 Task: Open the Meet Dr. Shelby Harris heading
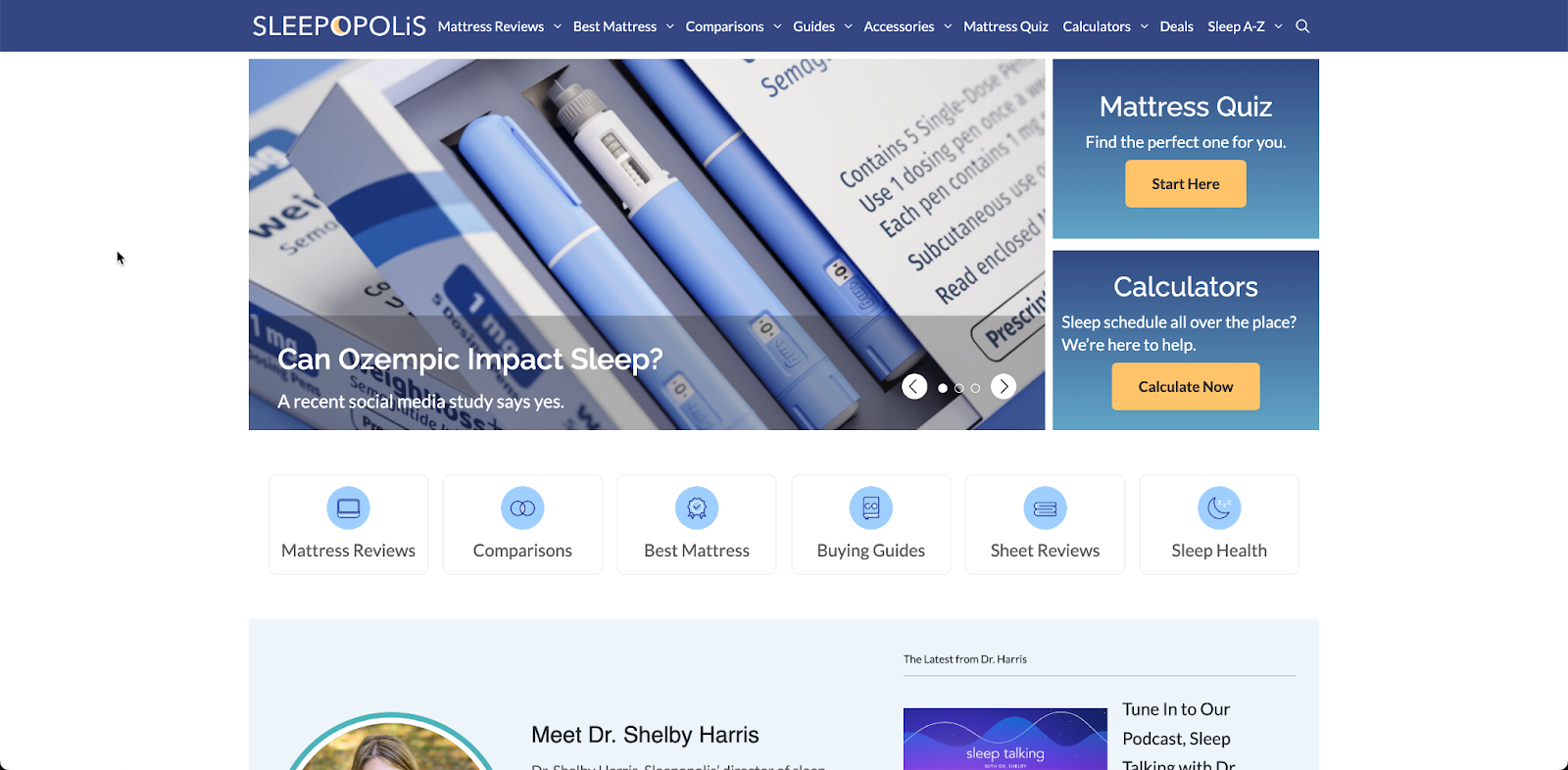point(645,735)
